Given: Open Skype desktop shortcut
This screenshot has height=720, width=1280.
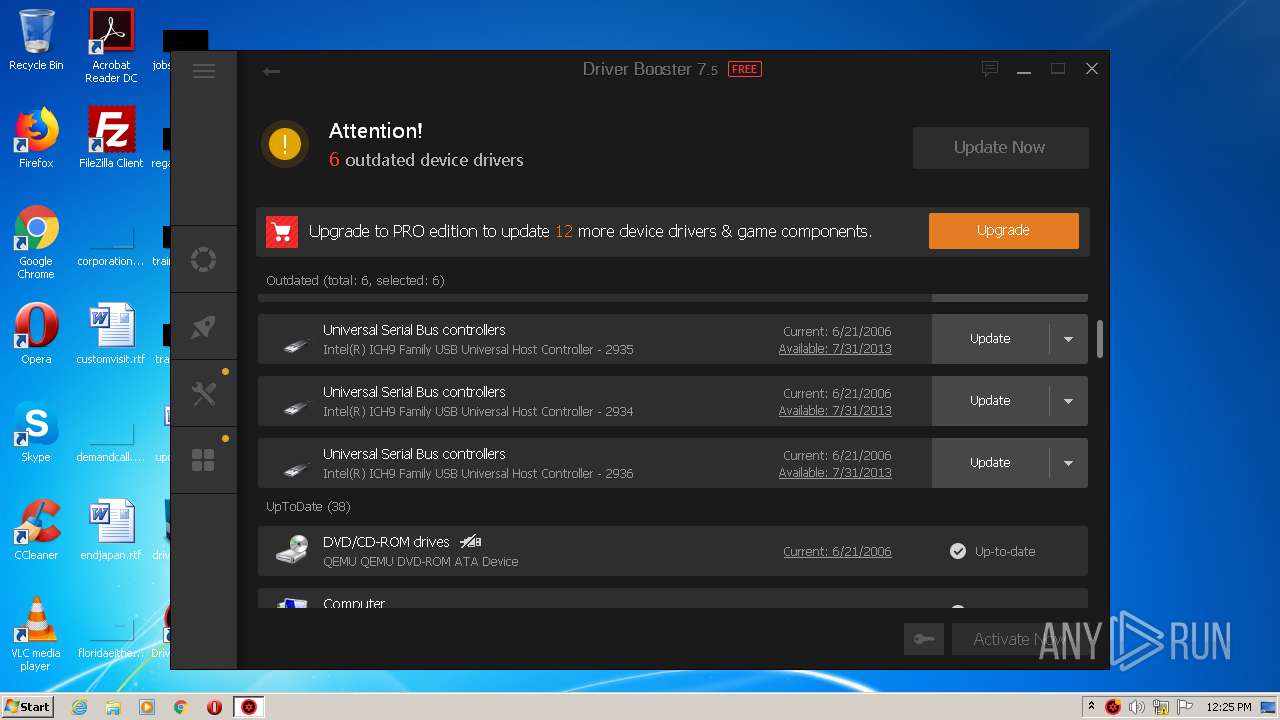Looking at the screenshot, I should pos(36,432).
